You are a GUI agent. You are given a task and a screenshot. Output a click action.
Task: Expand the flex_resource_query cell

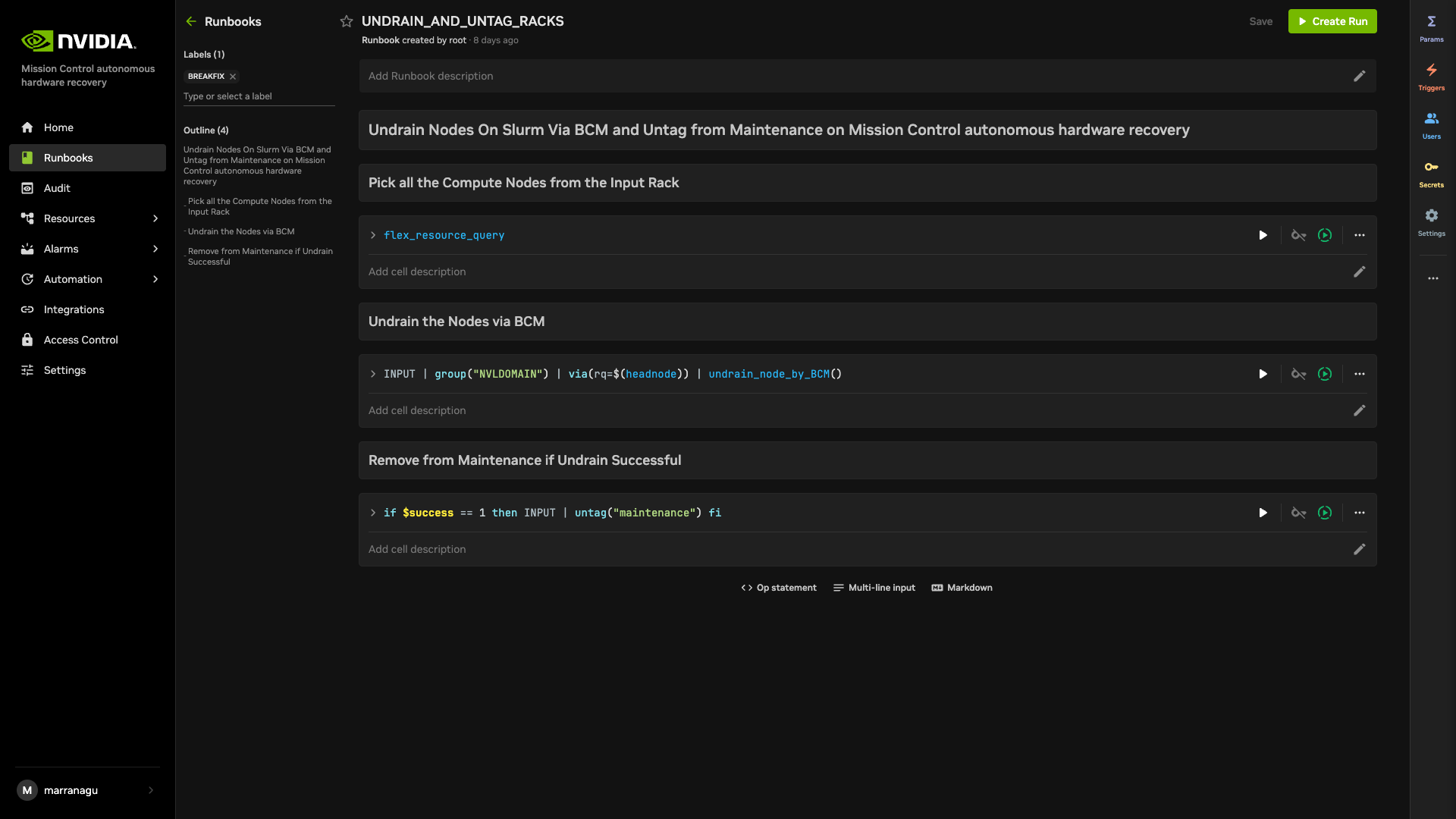pos(373,235)
